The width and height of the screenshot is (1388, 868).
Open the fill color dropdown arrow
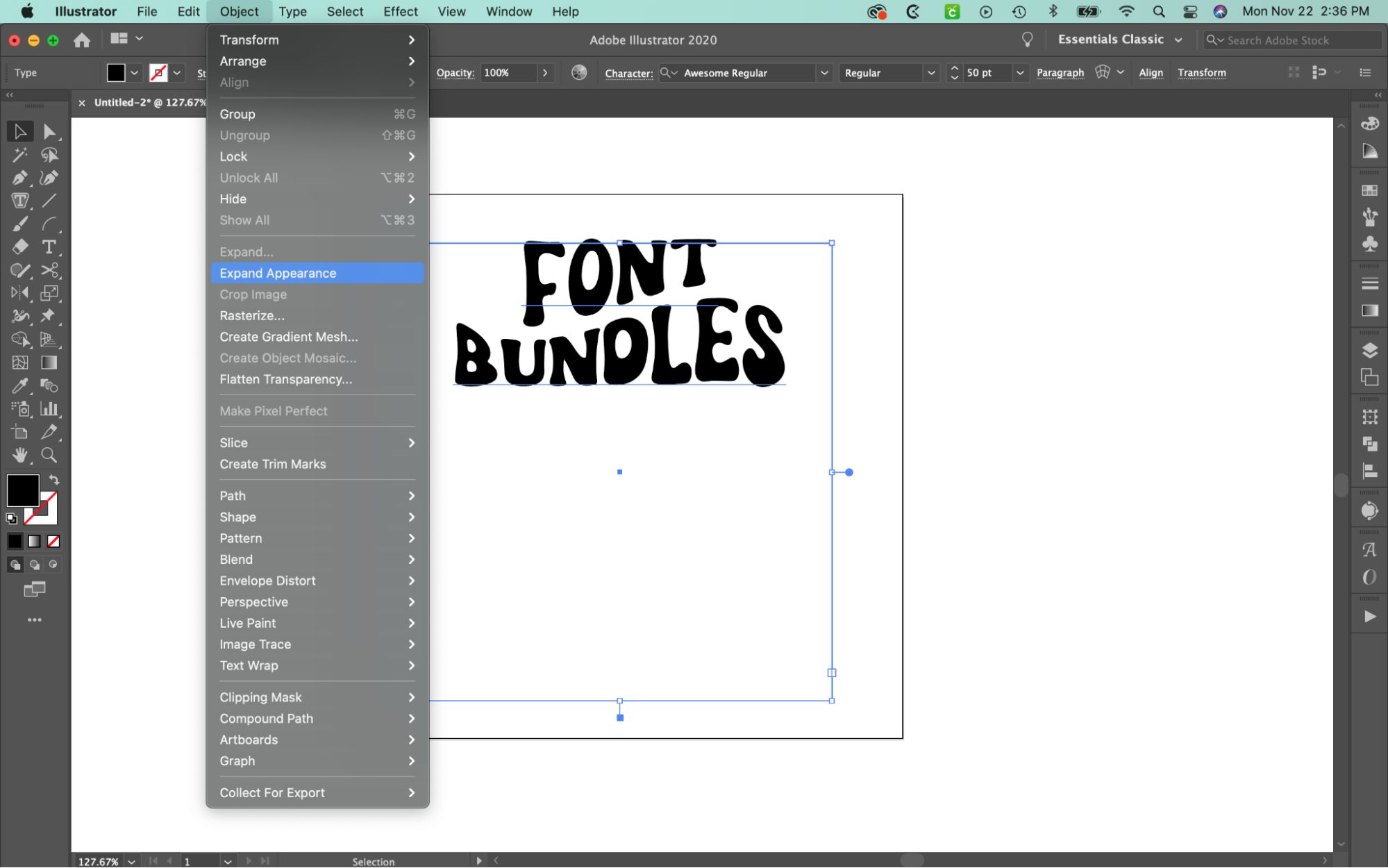click(x=135, y=72)
